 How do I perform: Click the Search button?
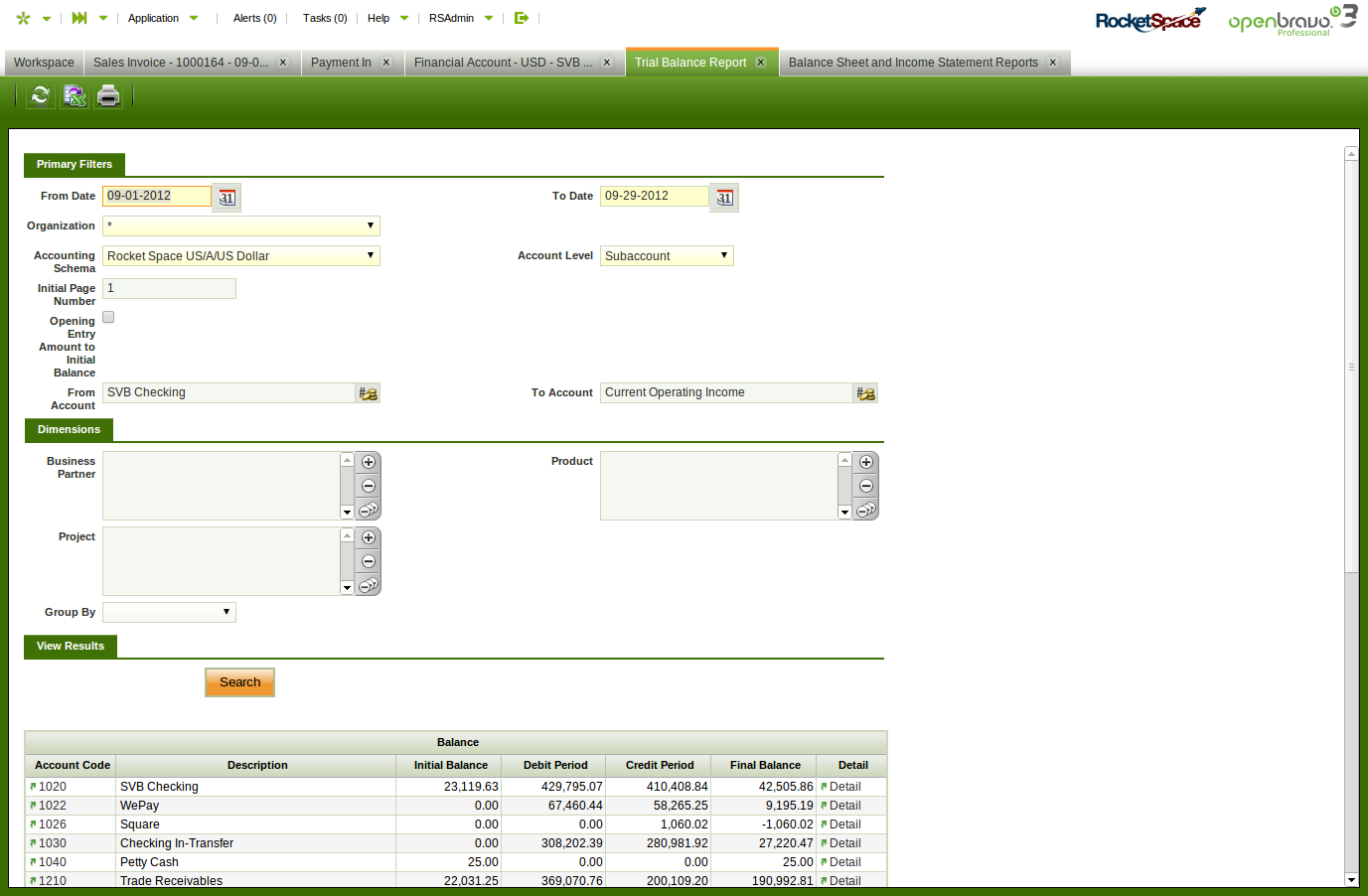coord(239,682)
